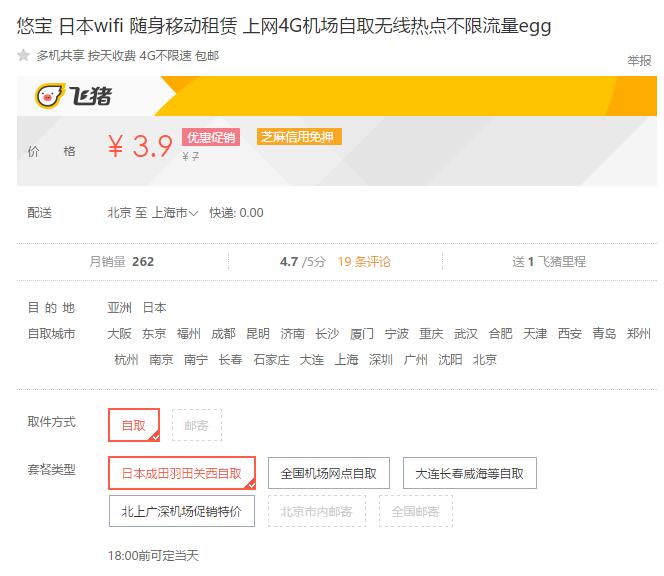This screenshot has height=576, width=664.
Task: Click the 4.7 /5分 rating
Action: coord(302,262)
